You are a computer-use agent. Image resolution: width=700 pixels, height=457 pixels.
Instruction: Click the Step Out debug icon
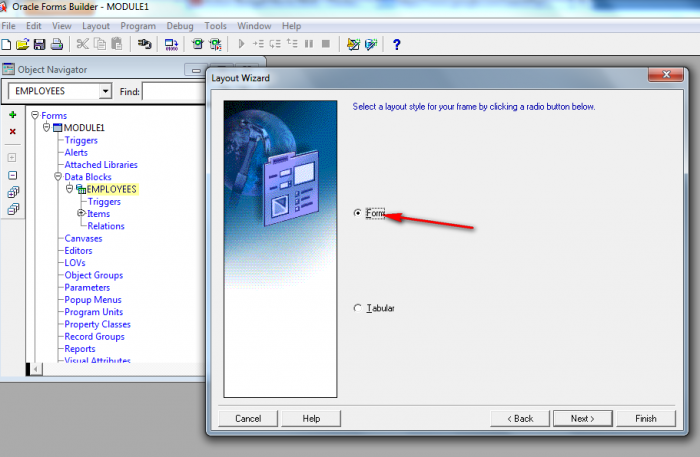[x=292, y=43]
